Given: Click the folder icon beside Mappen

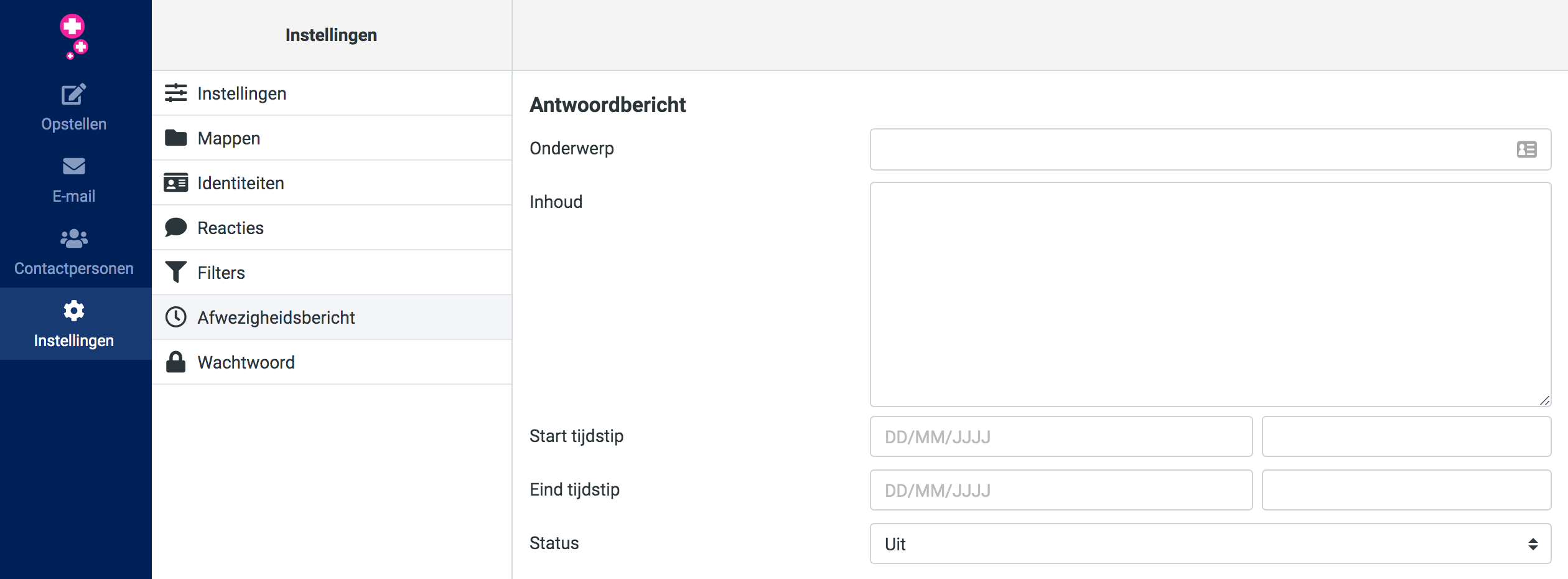Looking at the screenshot, I should click(176, 138).
